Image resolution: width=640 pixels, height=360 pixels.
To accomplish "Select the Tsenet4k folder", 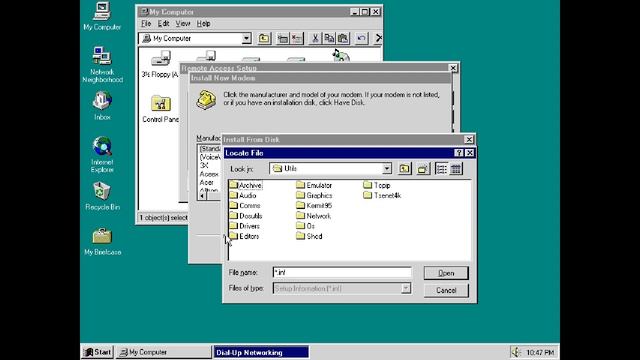I will click(x=382, y=196).
